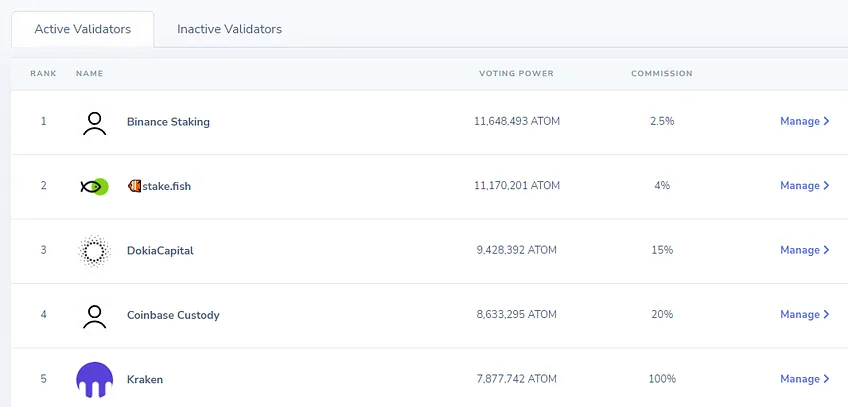Open Manage for stake.fish validator
Viewport: 848px width, 407px height.
(x=805, y=185)
